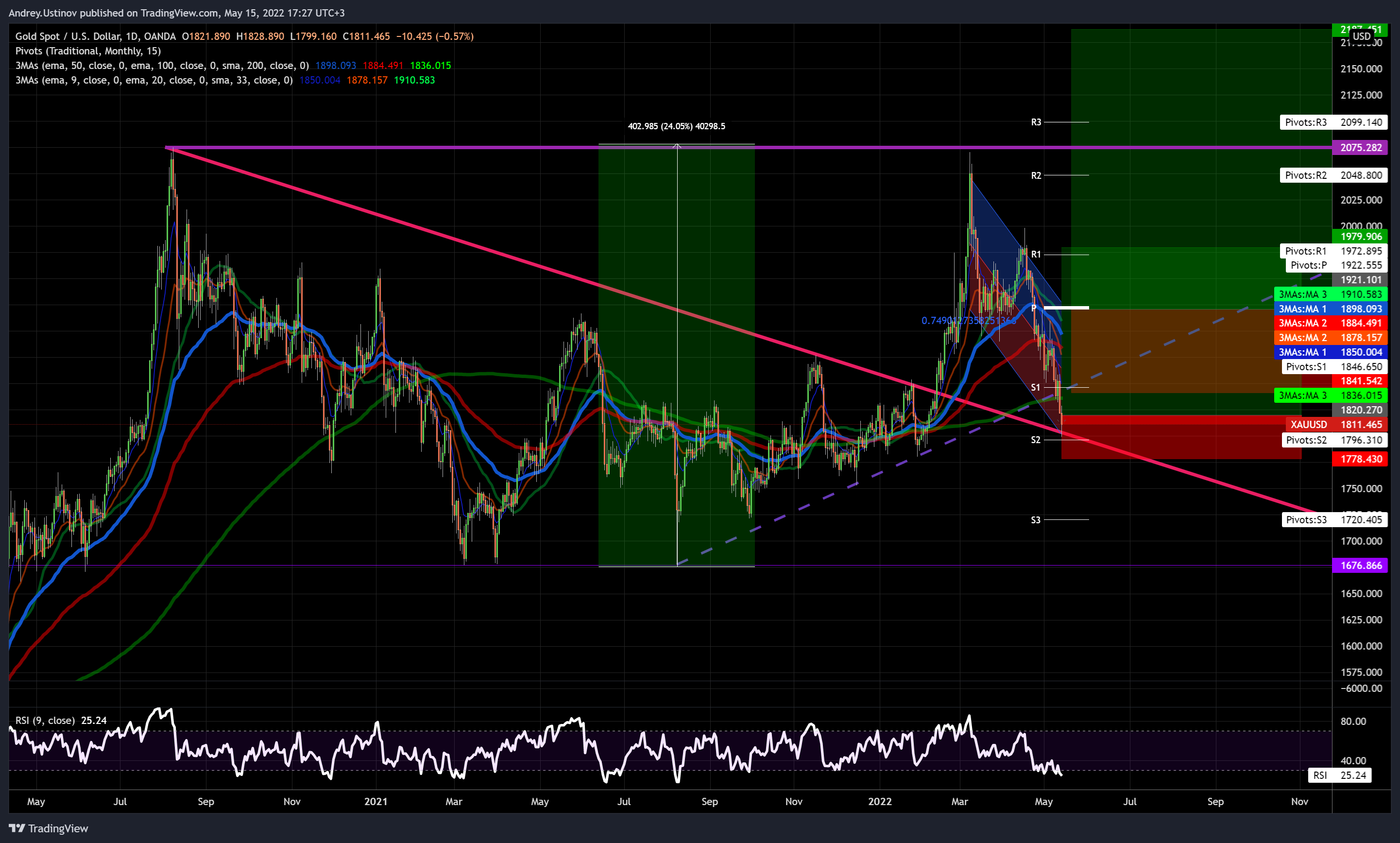The width and height of the screenshot is (1400, 843).
Task: Click the USD currency label on price axis
Action: [x=1361, y=36]
